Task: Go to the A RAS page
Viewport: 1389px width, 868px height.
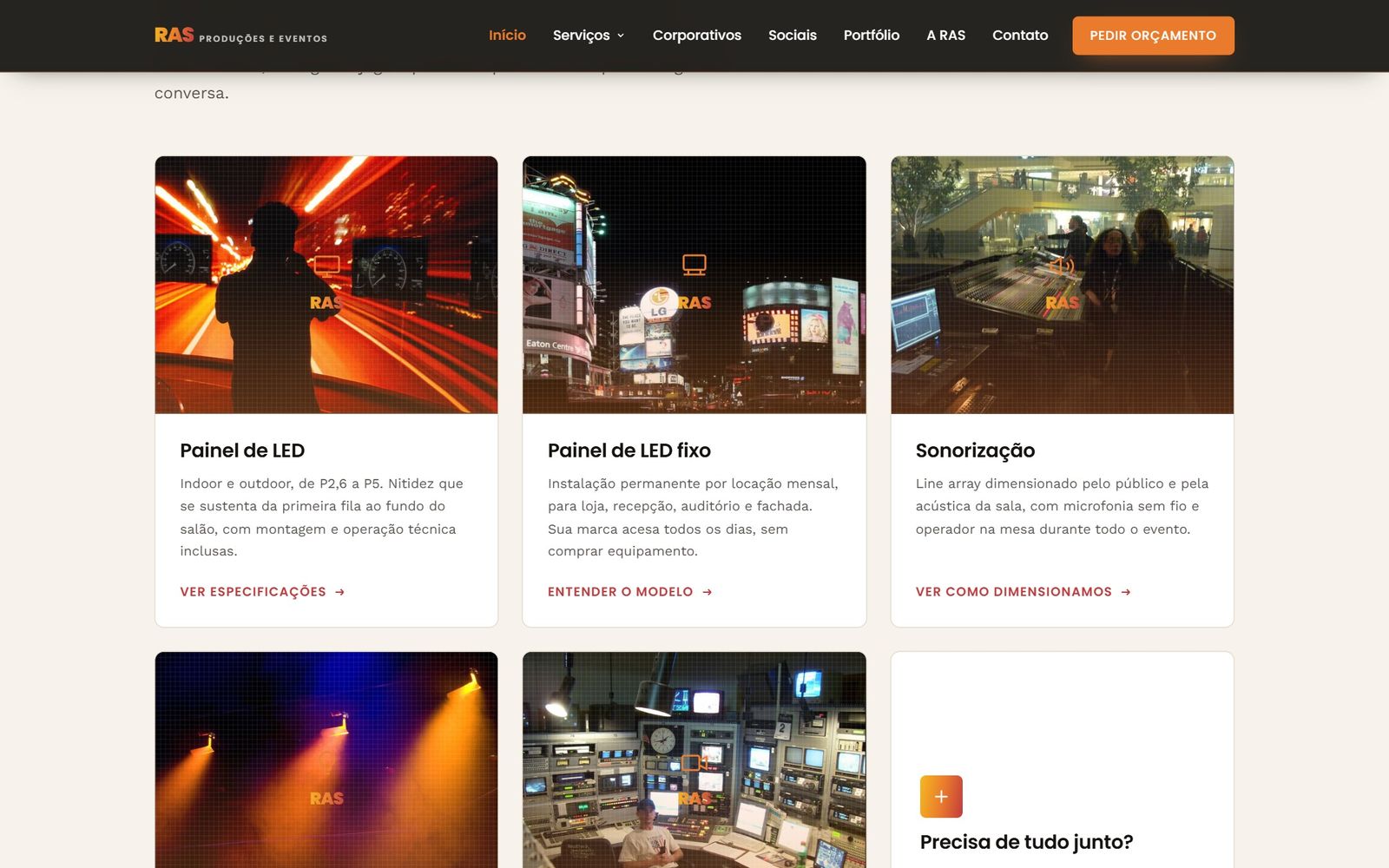Action: point(945,36)
